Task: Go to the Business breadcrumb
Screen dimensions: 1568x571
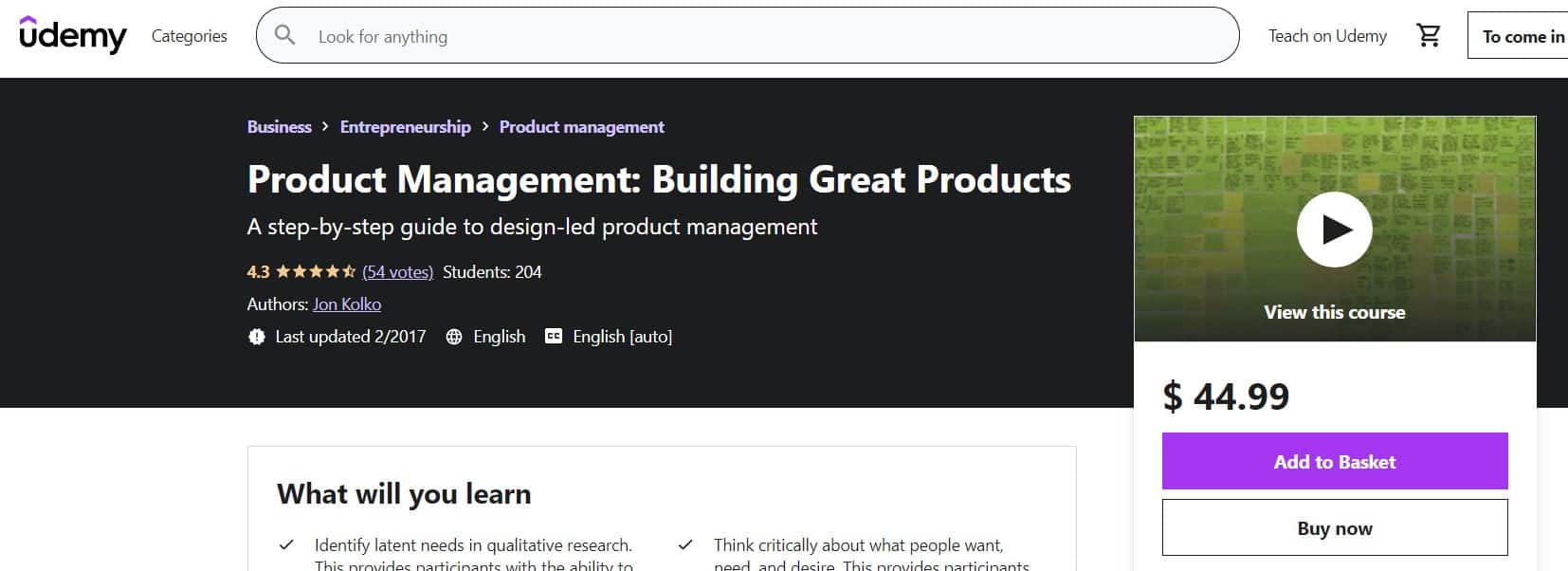Action: tap(279, 127)
